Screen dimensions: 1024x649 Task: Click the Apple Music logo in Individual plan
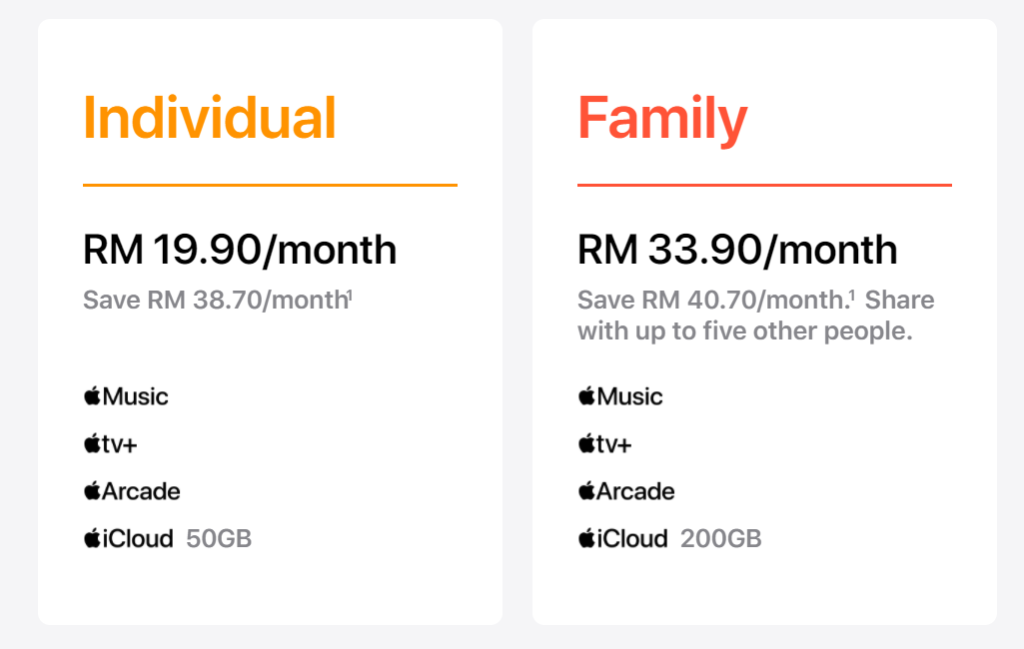click(126, 396)
